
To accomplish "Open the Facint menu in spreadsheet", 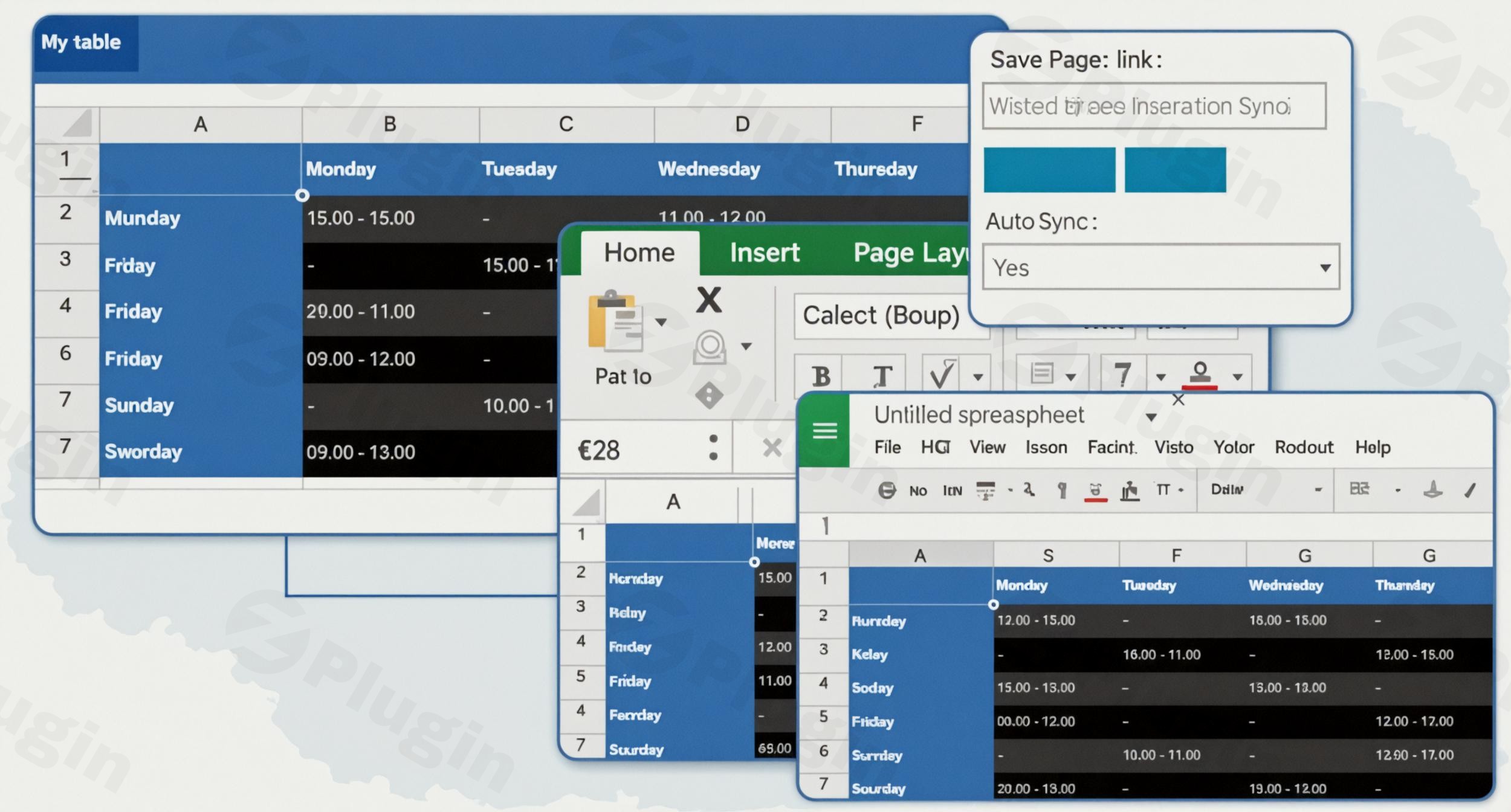I will pyautogui.click(x=1112, y=447).
